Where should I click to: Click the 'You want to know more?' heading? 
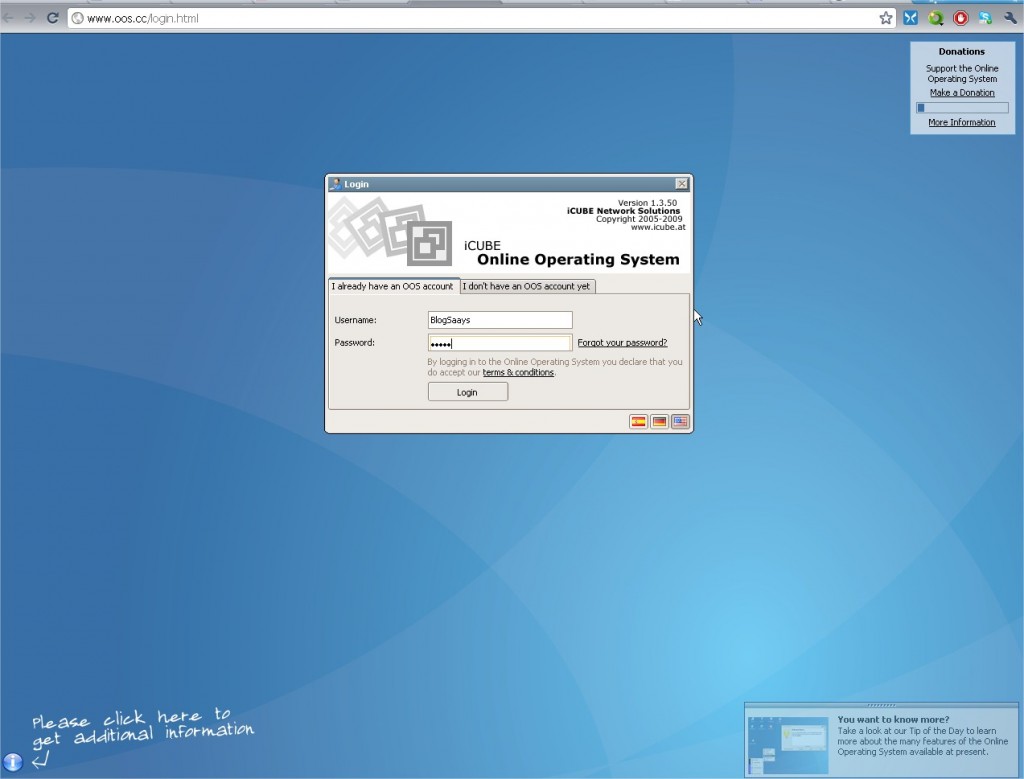pos(893,720)
